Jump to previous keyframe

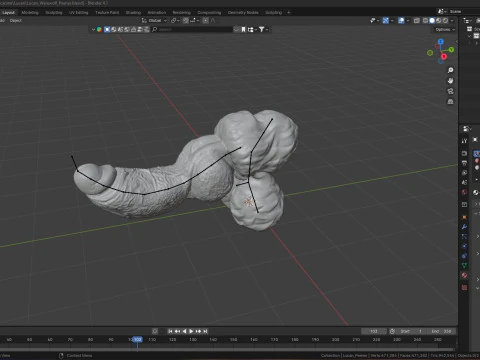177,331
